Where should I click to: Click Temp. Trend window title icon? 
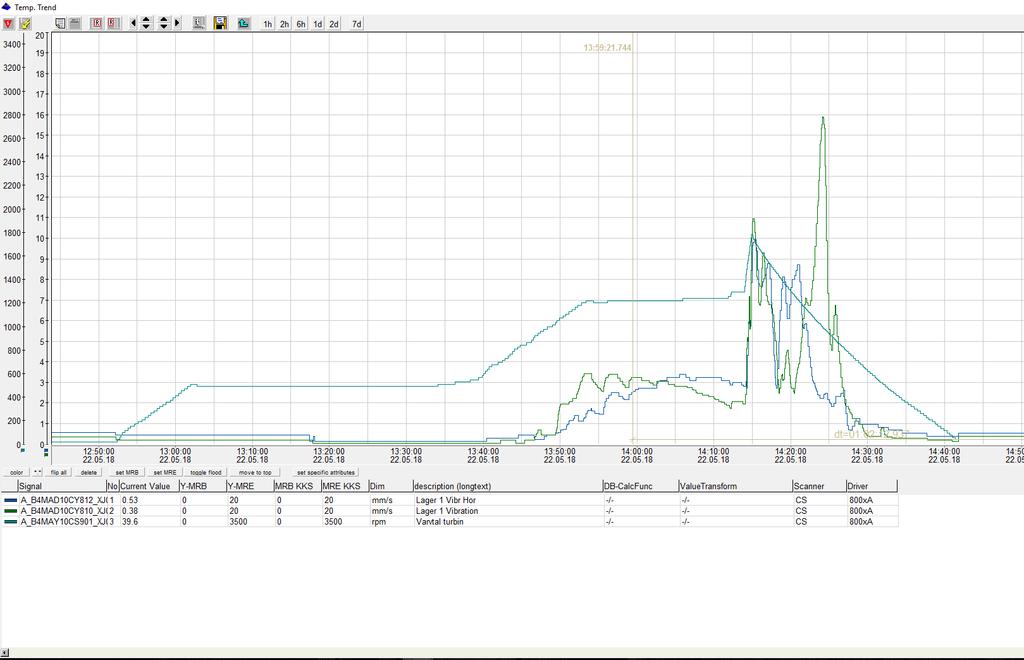[6, 7]
